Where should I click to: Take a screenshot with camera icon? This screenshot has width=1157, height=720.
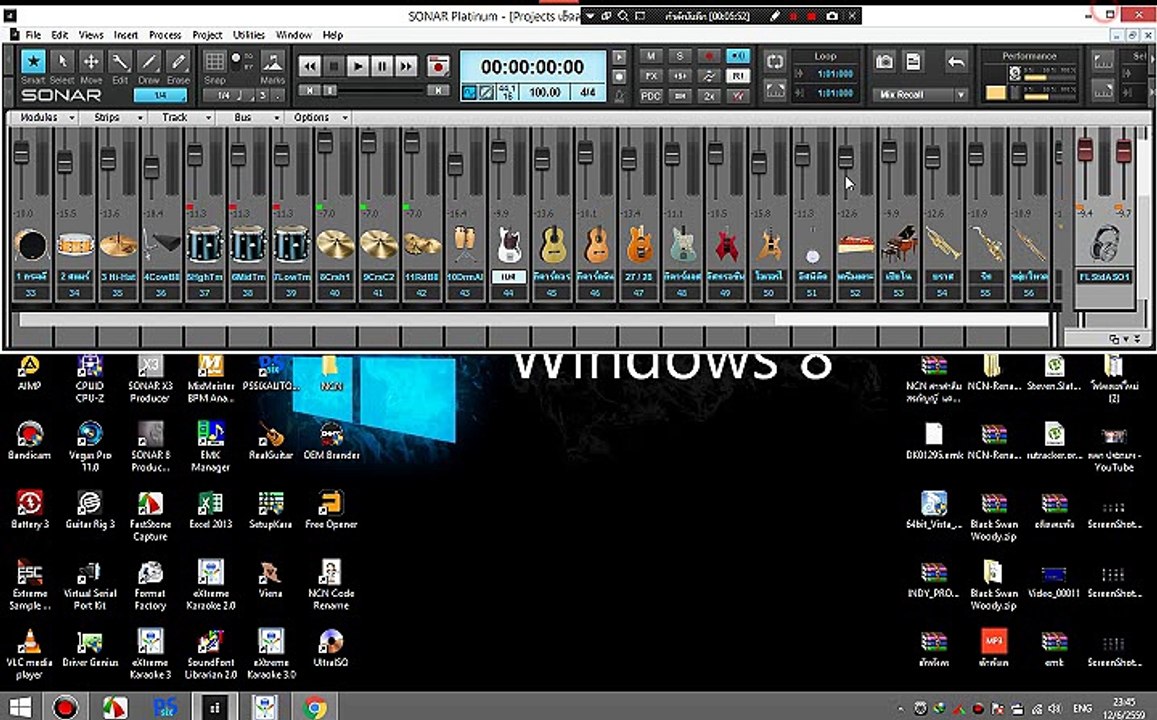pyautogui.click(x=884, y=62)
